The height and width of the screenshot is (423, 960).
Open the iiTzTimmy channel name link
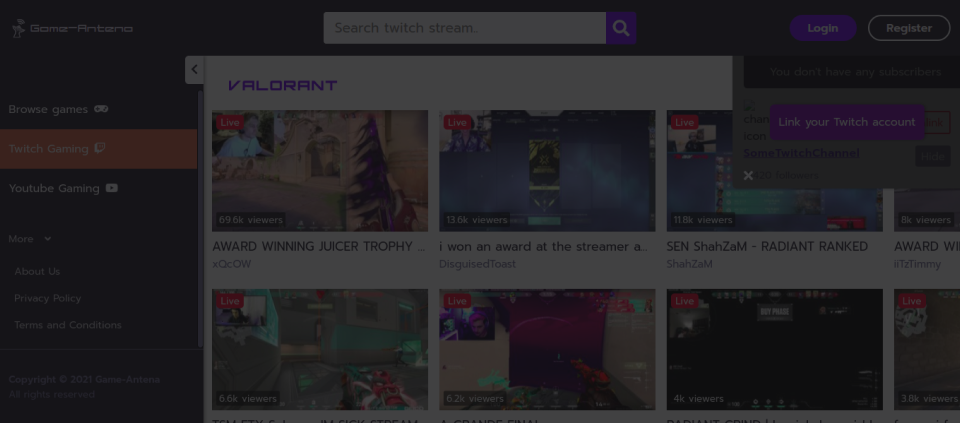click(x=917, y=264)
